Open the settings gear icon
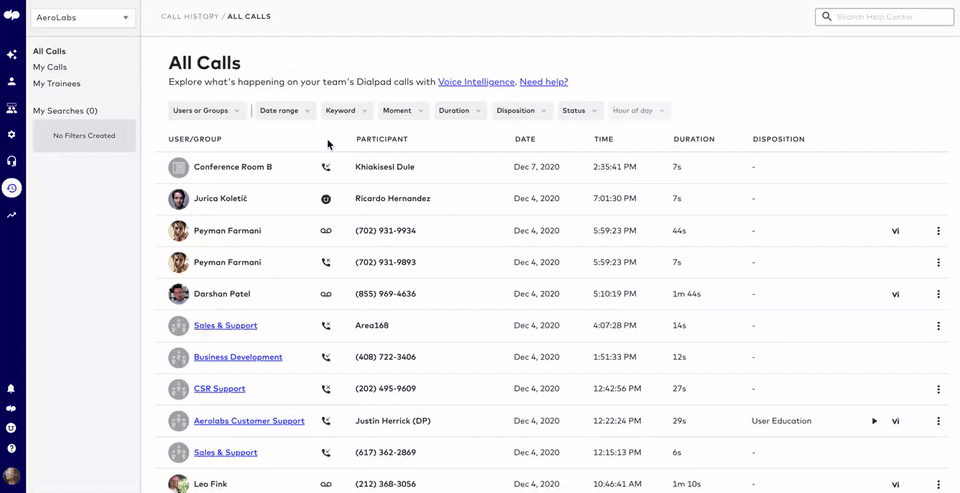 tap(12, 134)
